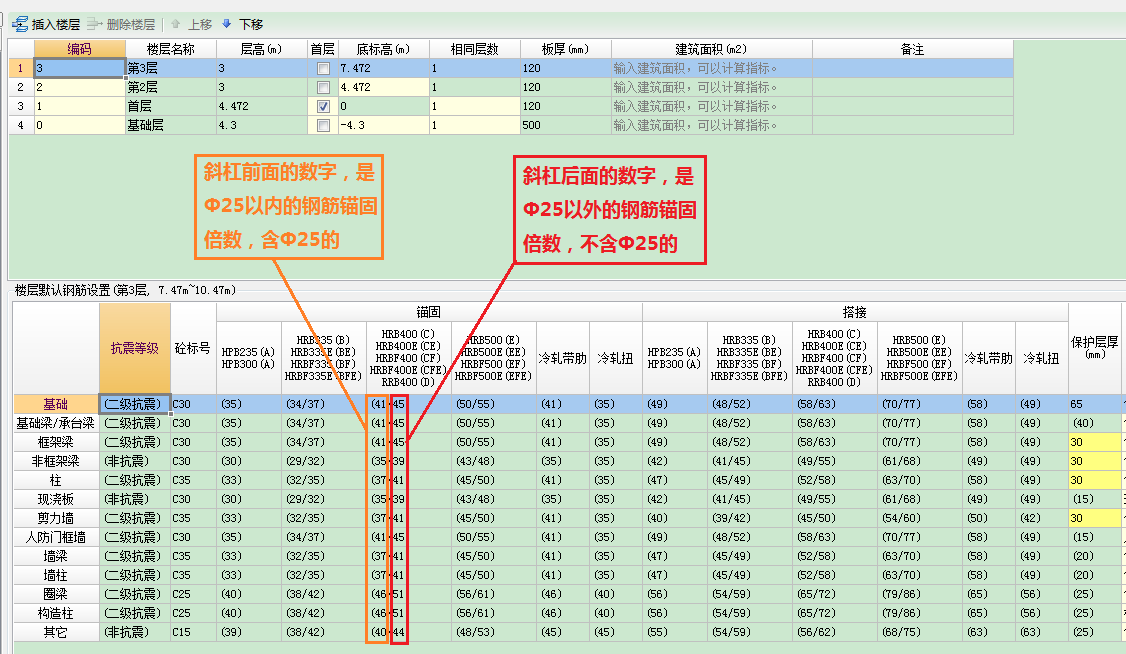The image size is (1126, 654).
Task: Click 锚固 HPB235 value (39) in 其它 row
Action: (x=248, y=632)
